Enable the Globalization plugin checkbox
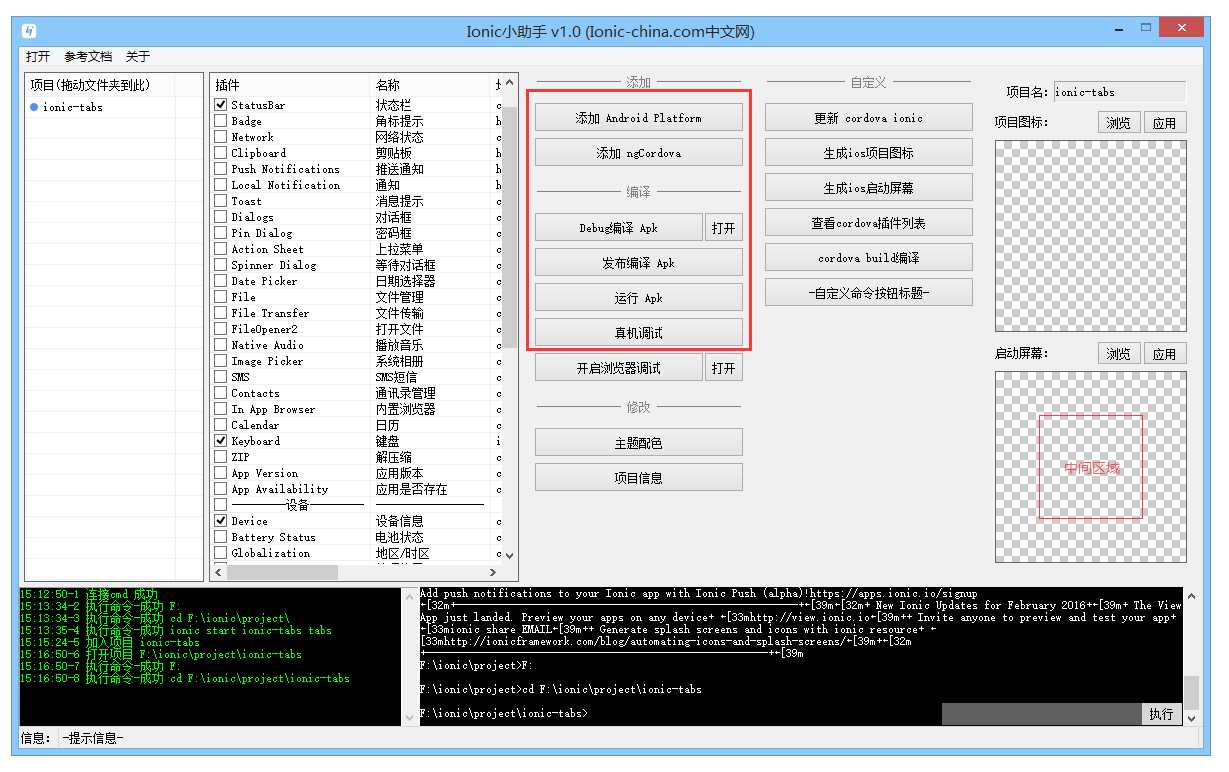This screenshot has width=1229, height=772. tap(221, 553)
